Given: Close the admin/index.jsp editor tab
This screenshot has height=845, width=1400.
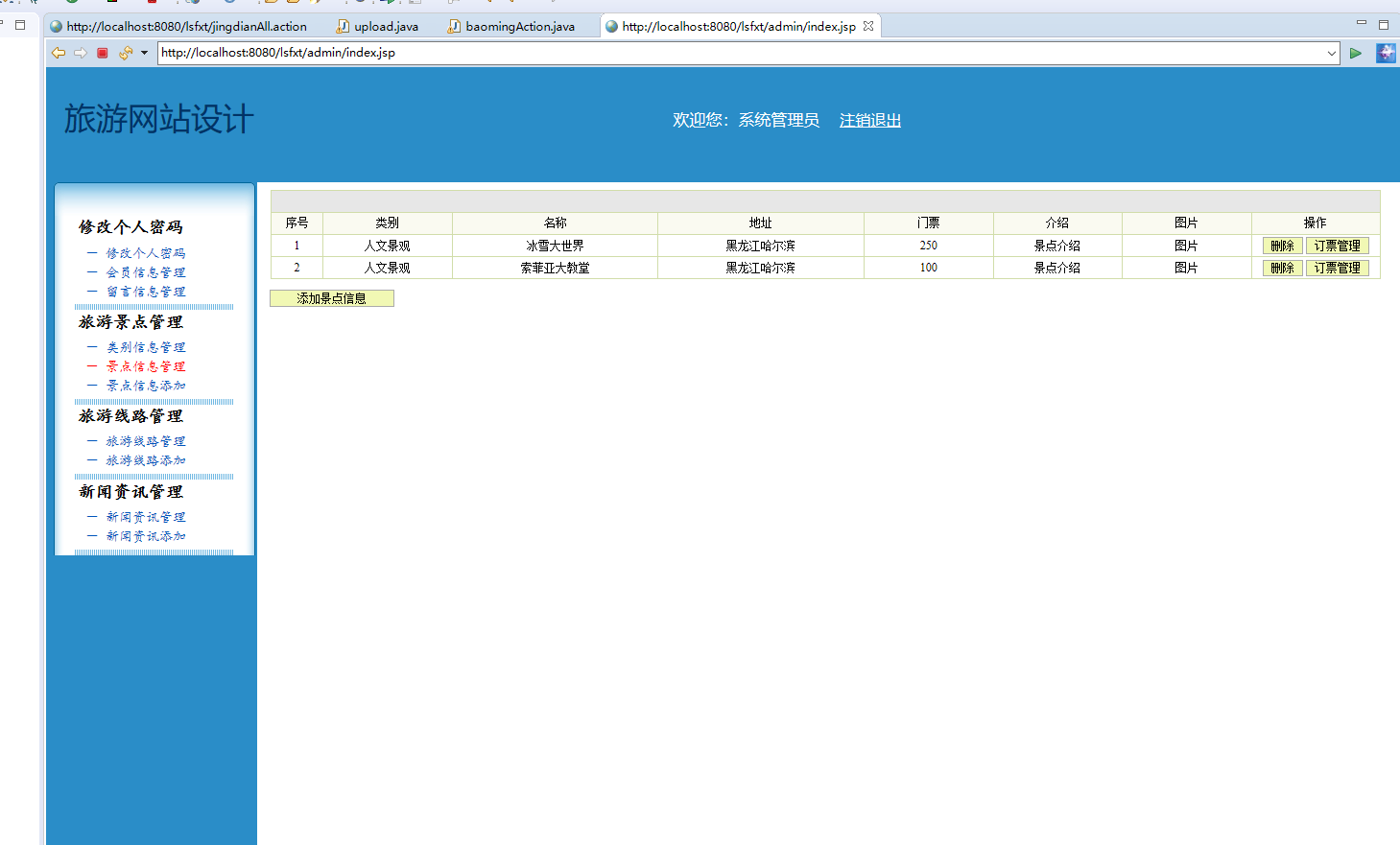Looking at the screenshot, I should point(868,26).
